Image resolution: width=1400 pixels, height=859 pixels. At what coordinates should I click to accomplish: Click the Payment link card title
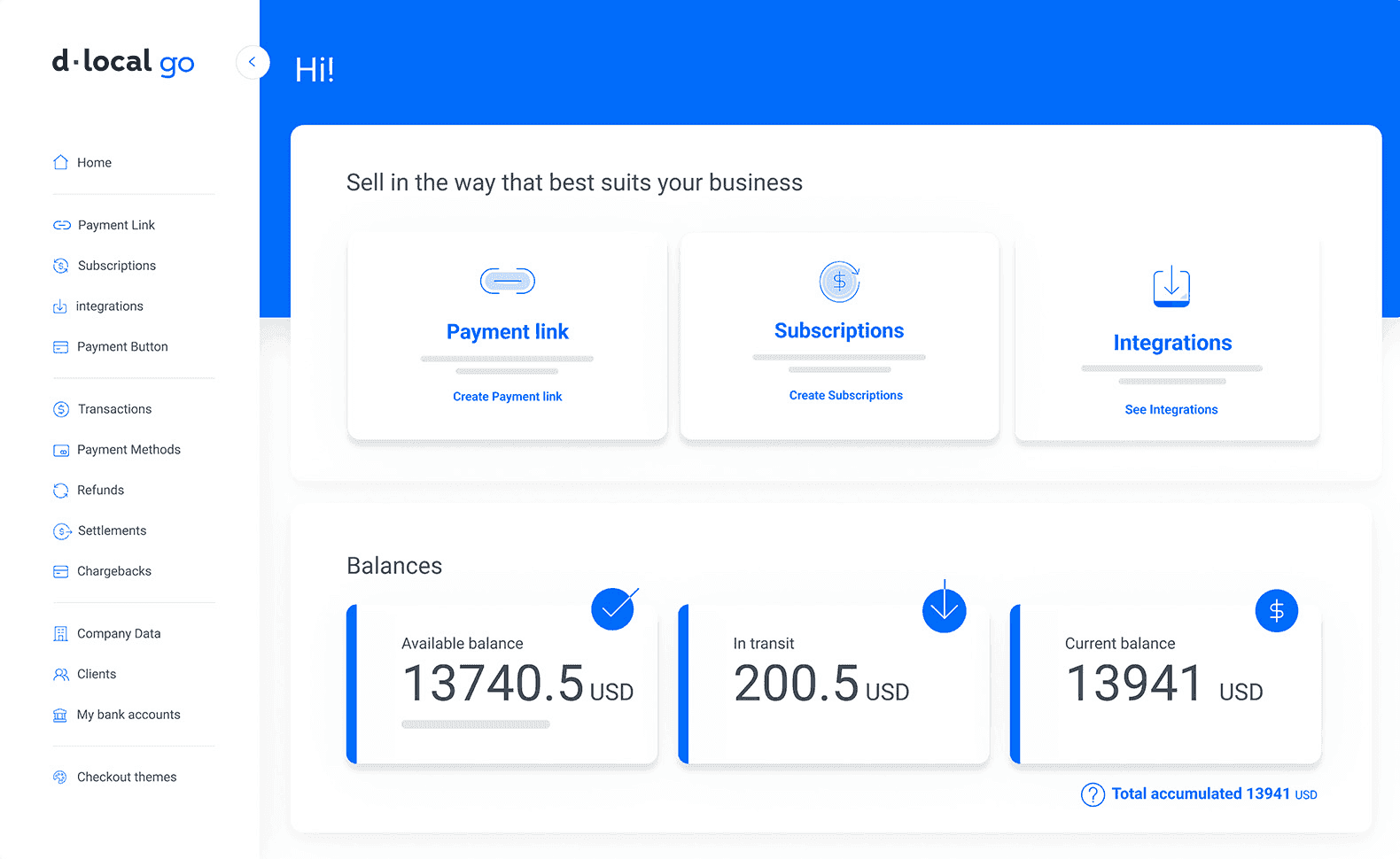pyautogui.click(x=508, y=332)
